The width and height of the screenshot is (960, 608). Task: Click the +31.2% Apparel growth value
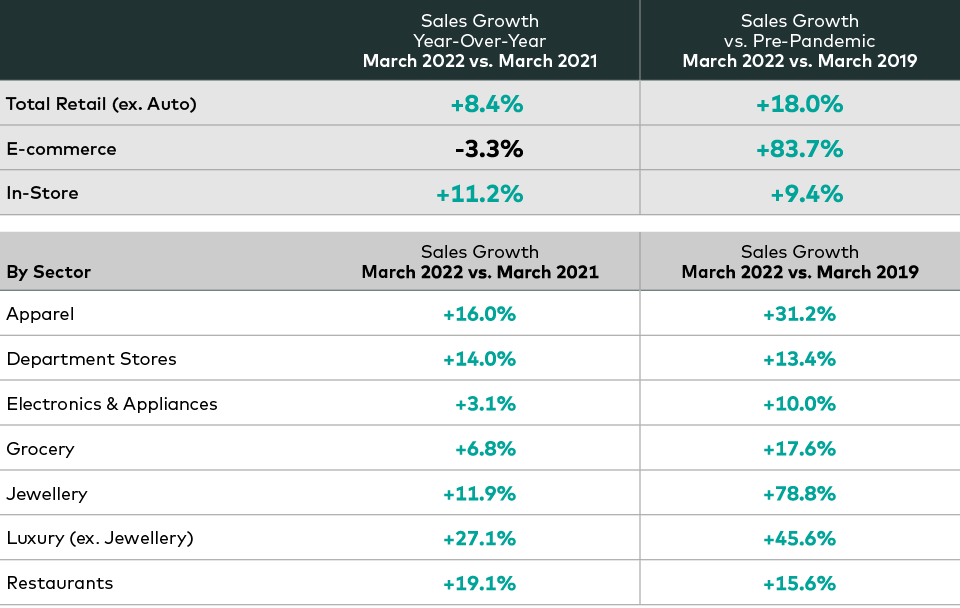[799, 314]
